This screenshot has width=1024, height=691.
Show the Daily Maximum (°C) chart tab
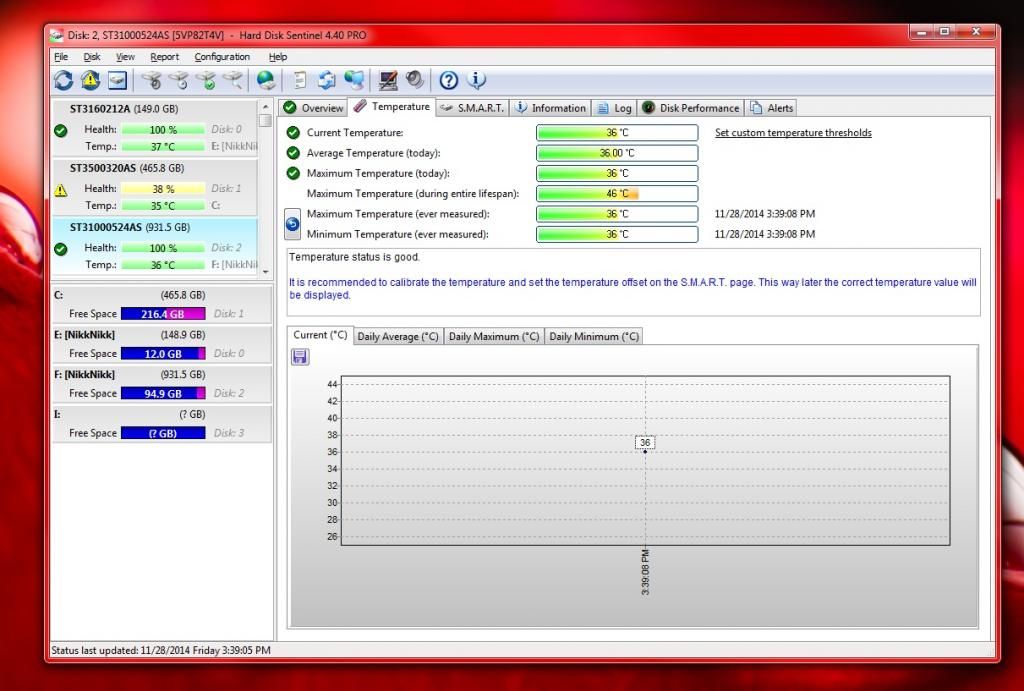pyautogui.click(x=494, y=336)
